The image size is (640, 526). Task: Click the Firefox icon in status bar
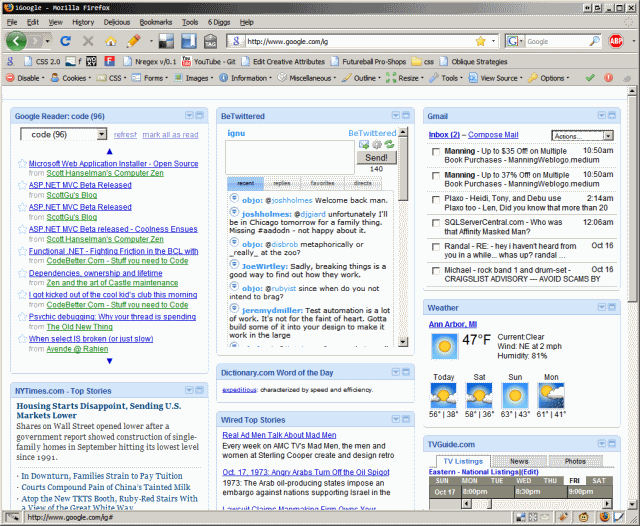604,517
